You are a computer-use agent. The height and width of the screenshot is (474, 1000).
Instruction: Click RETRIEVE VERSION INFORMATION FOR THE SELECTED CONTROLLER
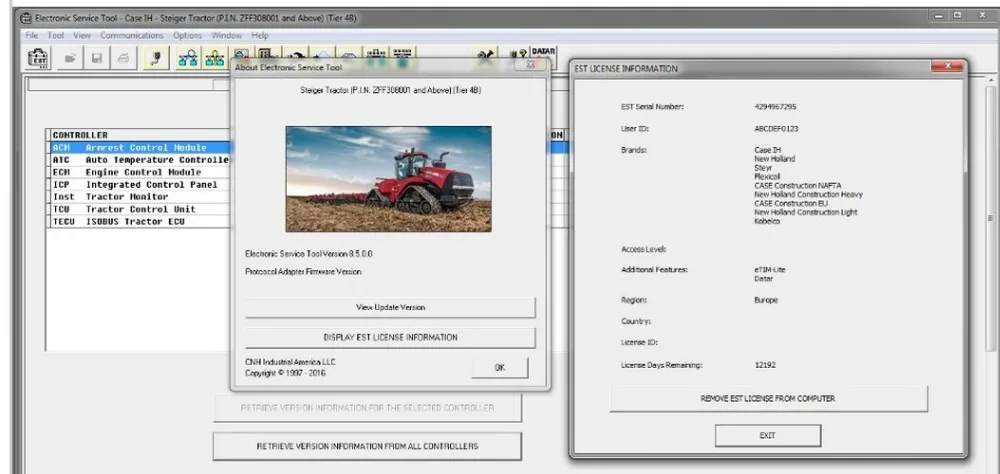367,408
